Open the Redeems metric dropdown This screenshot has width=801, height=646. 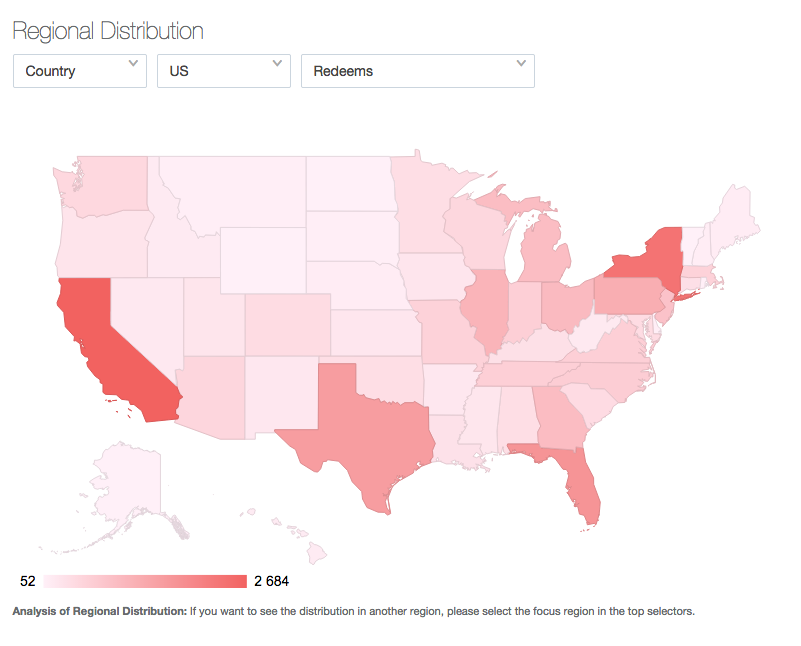tap(417, 71)
